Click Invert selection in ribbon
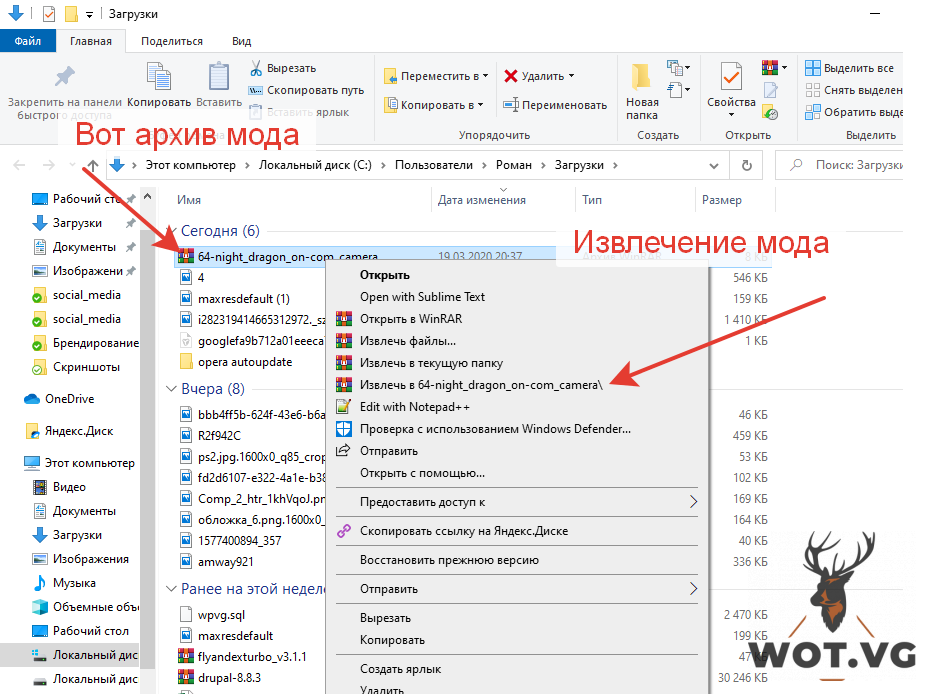Viewport: 934px width, 694px height. pos(854,112)
